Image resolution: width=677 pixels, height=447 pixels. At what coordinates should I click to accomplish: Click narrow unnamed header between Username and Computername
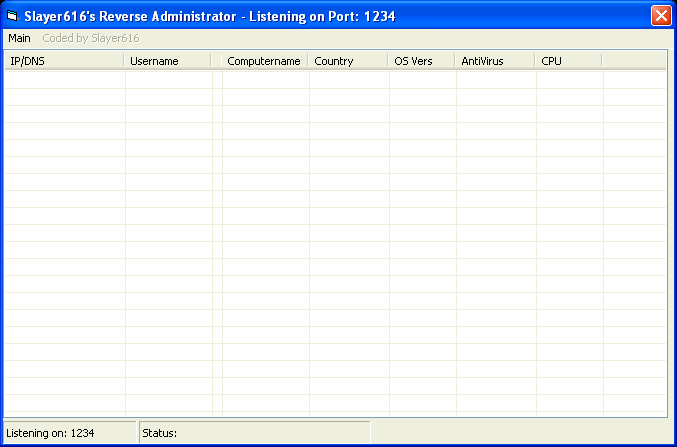coord(216,61)
